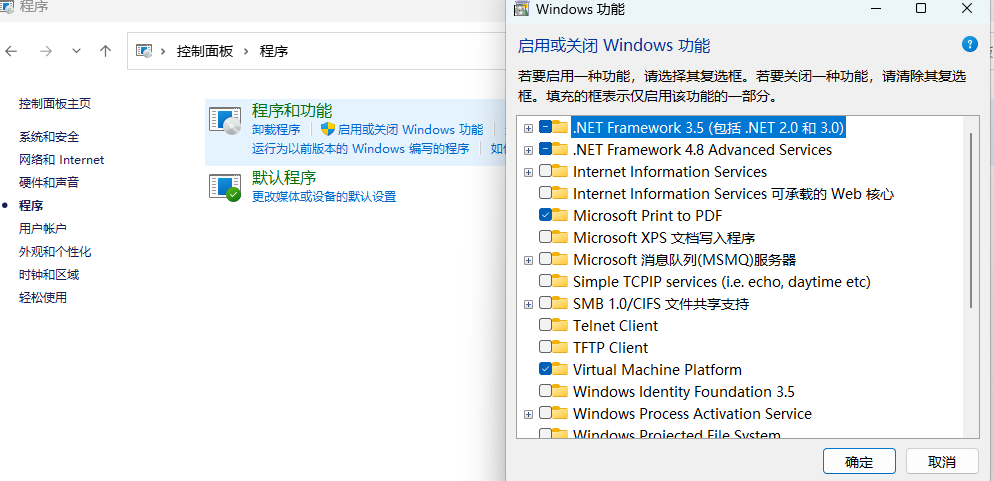
Task: Click the forward arrow in the Control Panel window
Action: [x=46, y=51]
